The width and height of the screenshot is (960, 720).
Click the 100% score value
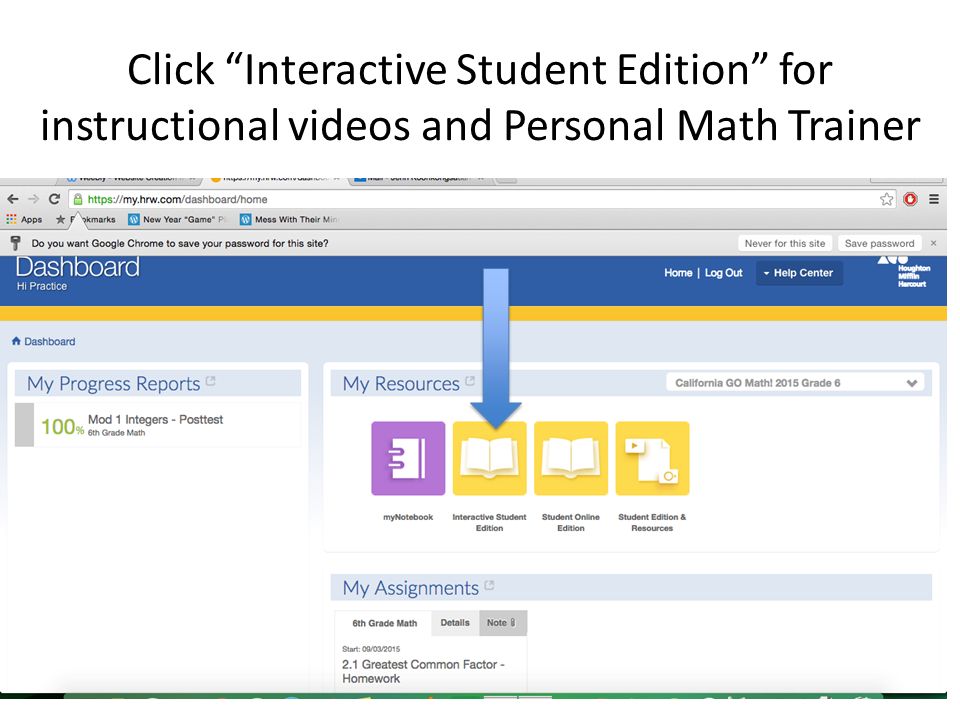62,427
